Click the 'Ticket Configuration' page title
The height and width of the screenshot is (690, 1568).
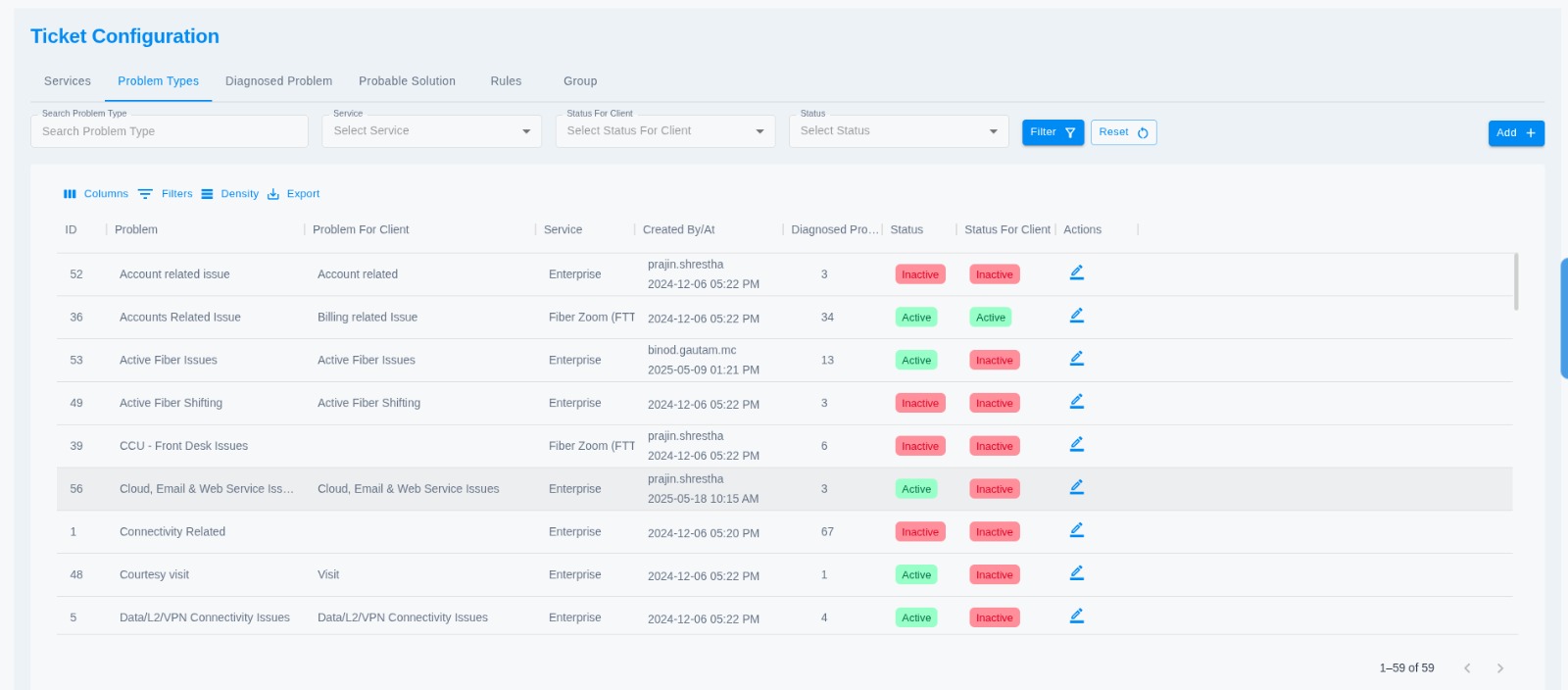pyautogui.click(x=124, y=36)
